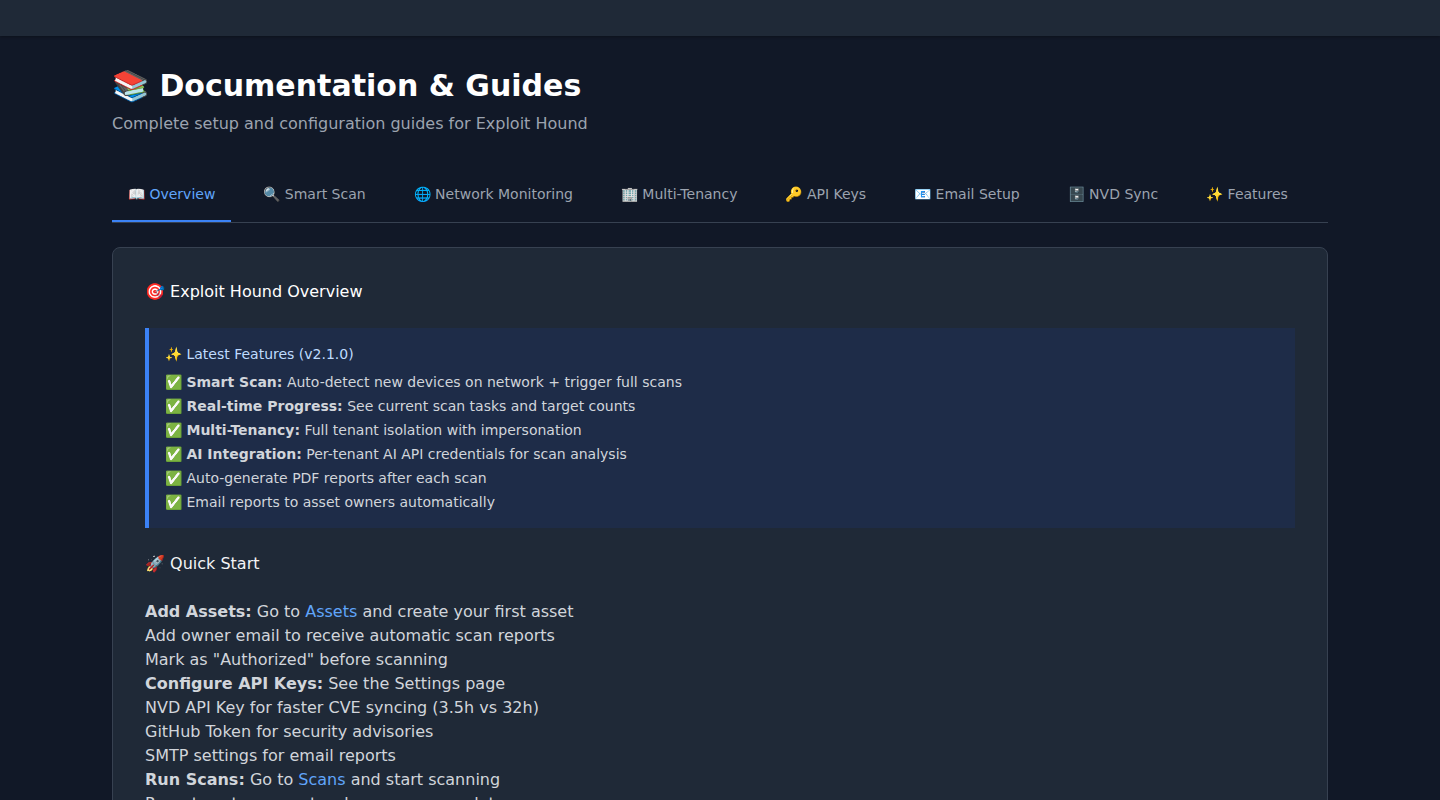
Task: Click the email icon on Email Setup tab
Action: point(922,194)
